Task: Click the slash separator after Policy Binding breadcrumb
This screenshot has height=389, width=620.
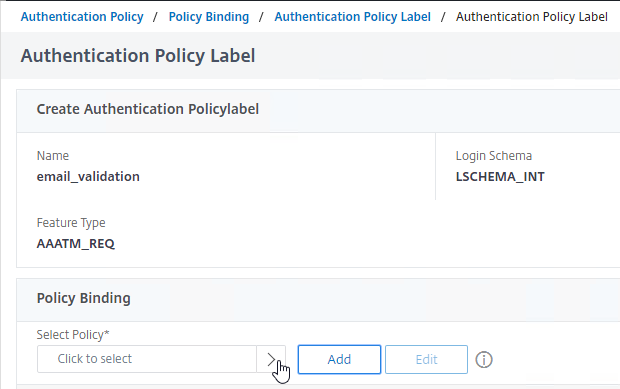Action: (261, 17)
